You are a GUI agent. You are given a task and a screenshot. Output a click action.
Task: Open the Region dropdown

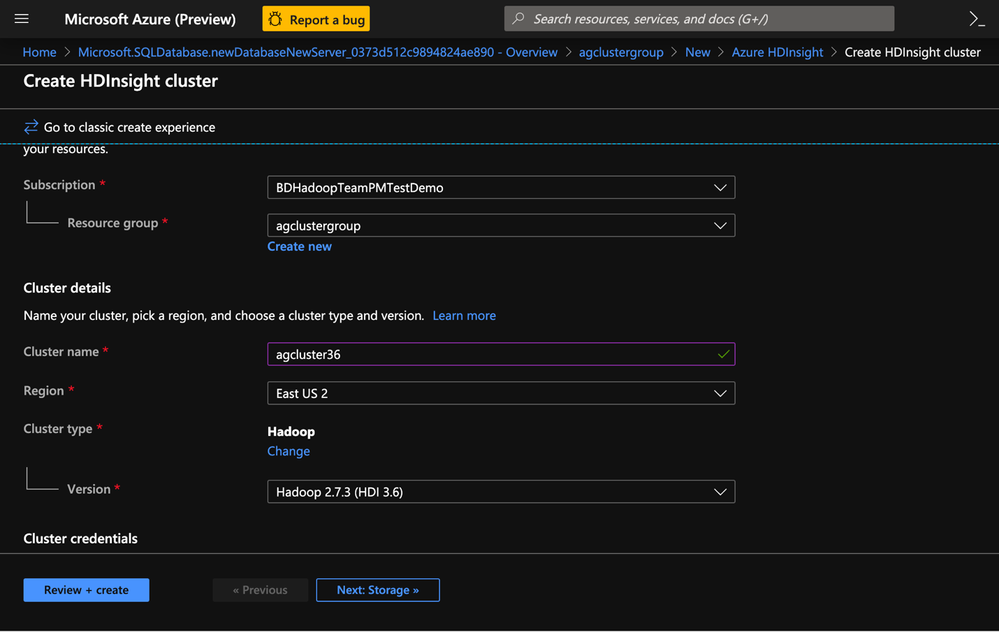pos(500,394)
